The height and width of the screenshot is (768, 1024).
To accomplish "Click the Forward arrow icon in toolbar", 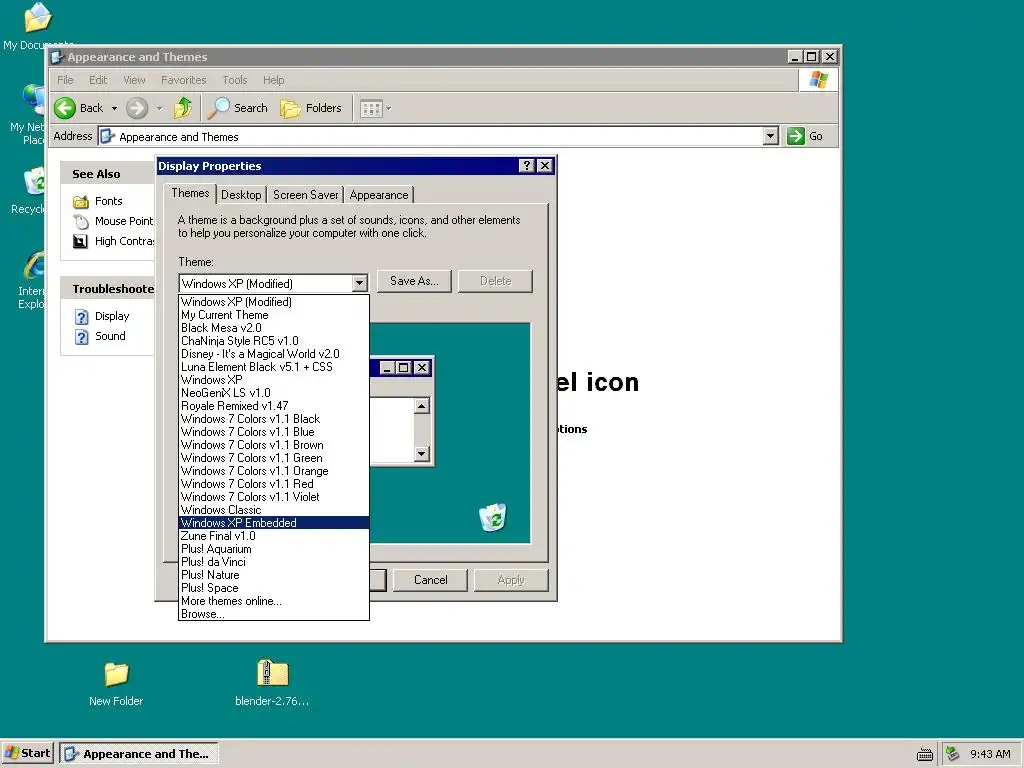I will (x=136, y=108).
